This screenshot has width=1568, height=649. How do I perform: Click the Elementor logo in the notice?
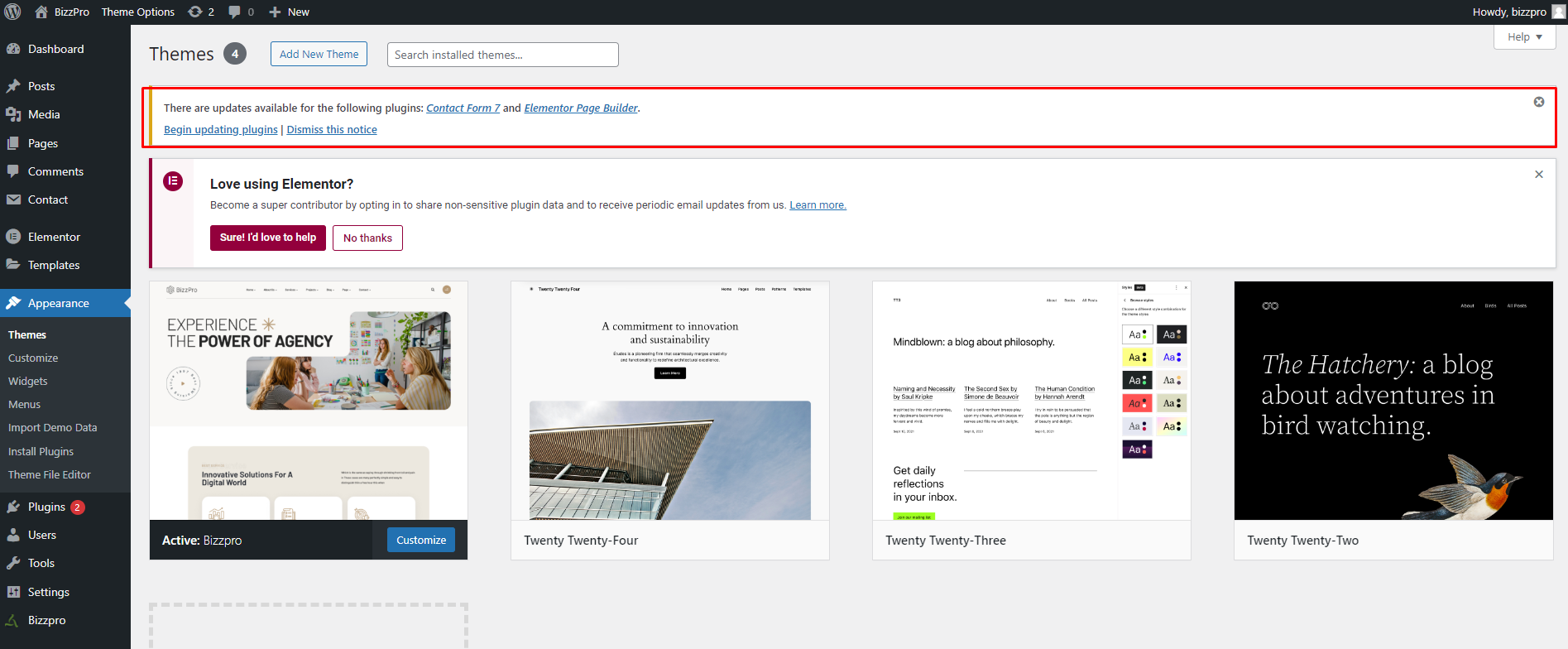[x=173, y=181]
